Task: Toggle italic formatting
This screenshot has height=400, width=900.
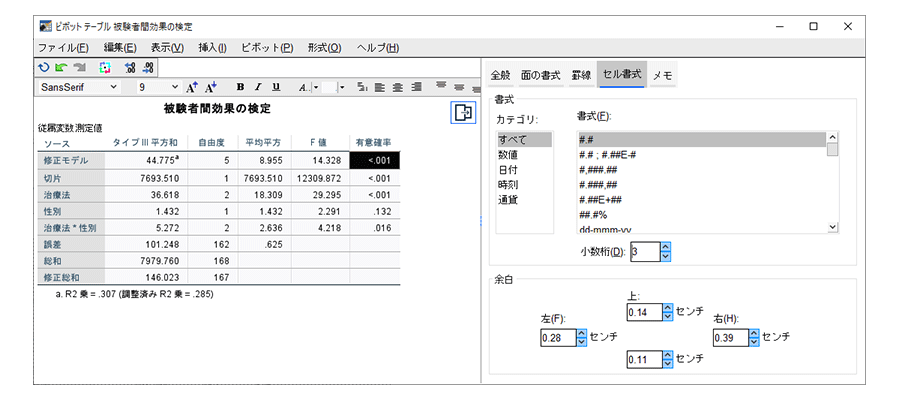Action: pyautogui.click(x=257, y=87)
